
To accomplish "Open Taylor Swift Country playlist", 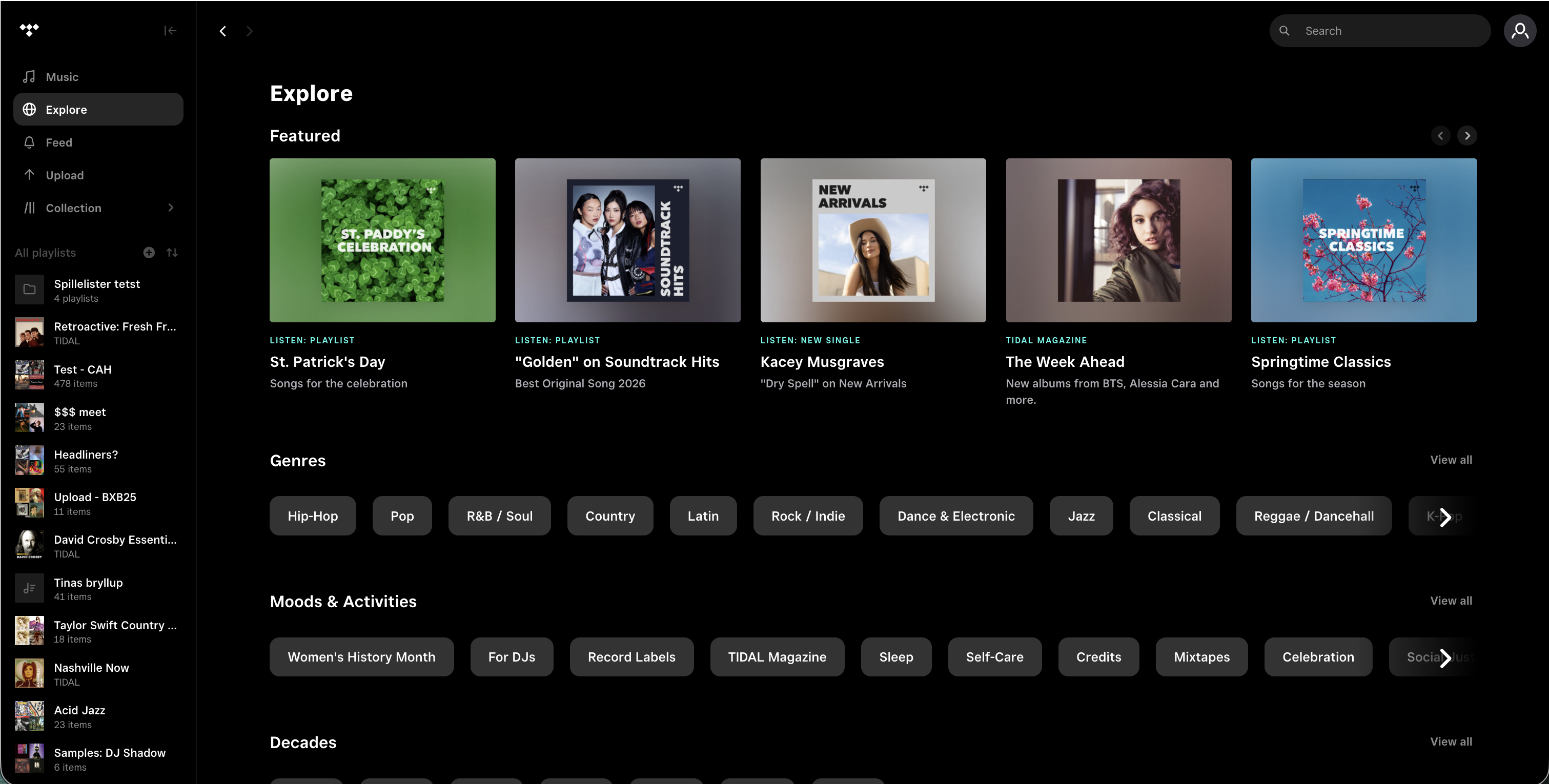I will point(98,631).
